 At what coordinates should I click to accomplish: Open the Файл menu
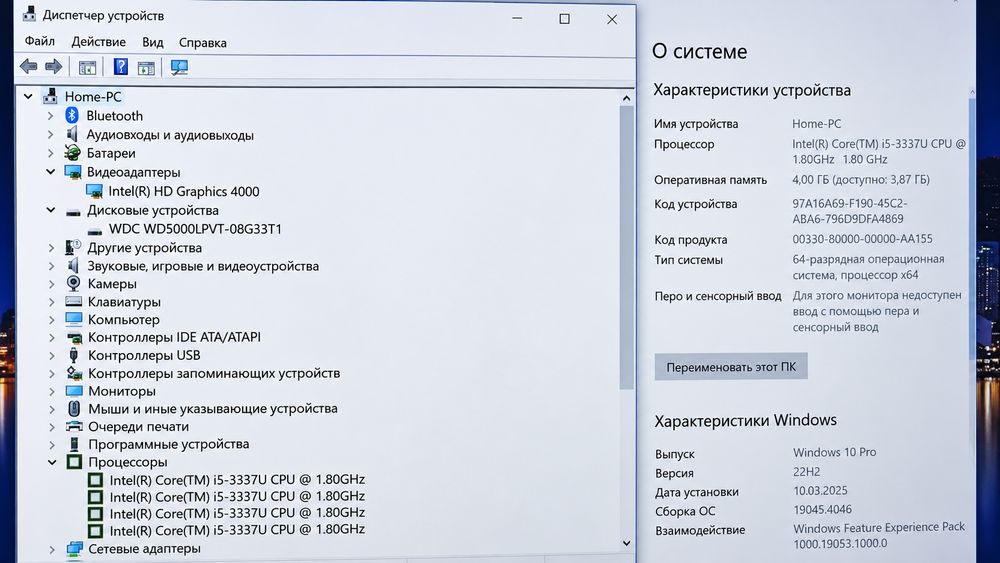tap(40, 41)
